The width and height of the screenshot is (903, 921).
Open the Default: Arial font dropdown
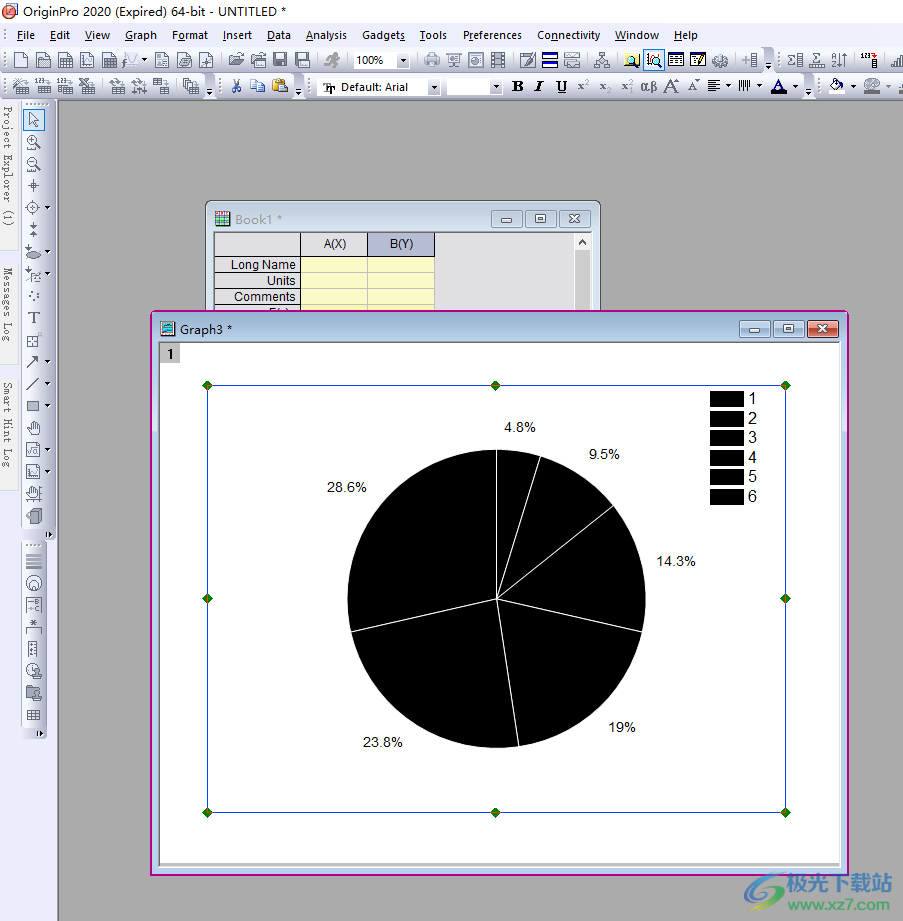click(434, 88)
